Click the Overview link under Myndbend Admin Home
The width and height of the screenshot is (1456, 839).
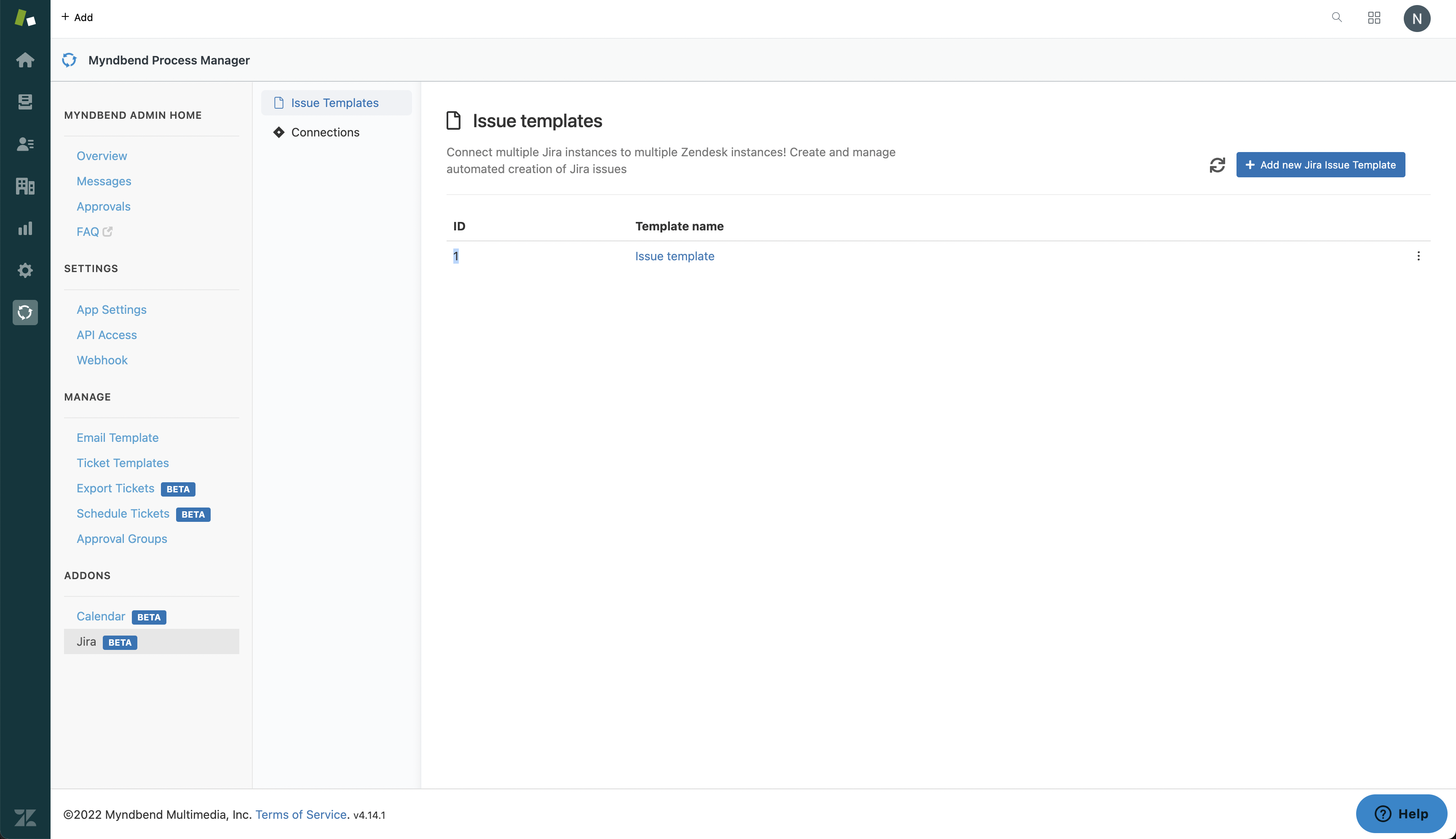[x=102, y=156]
